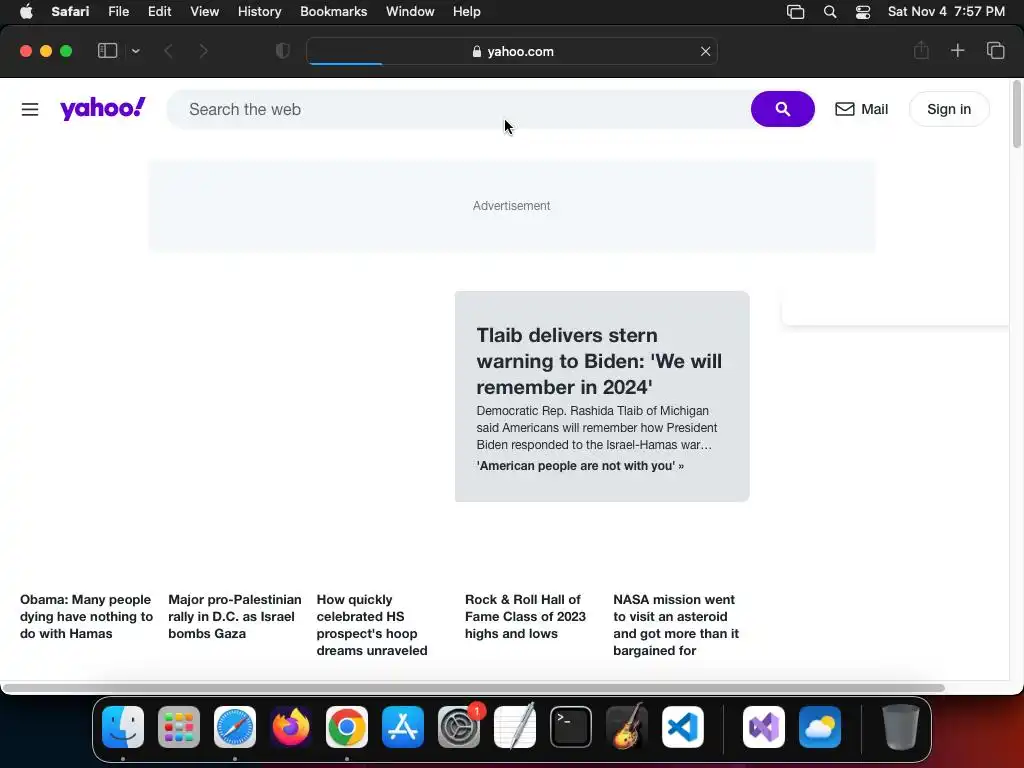
Task: Open App Store from the Dock
Action: 403,727
